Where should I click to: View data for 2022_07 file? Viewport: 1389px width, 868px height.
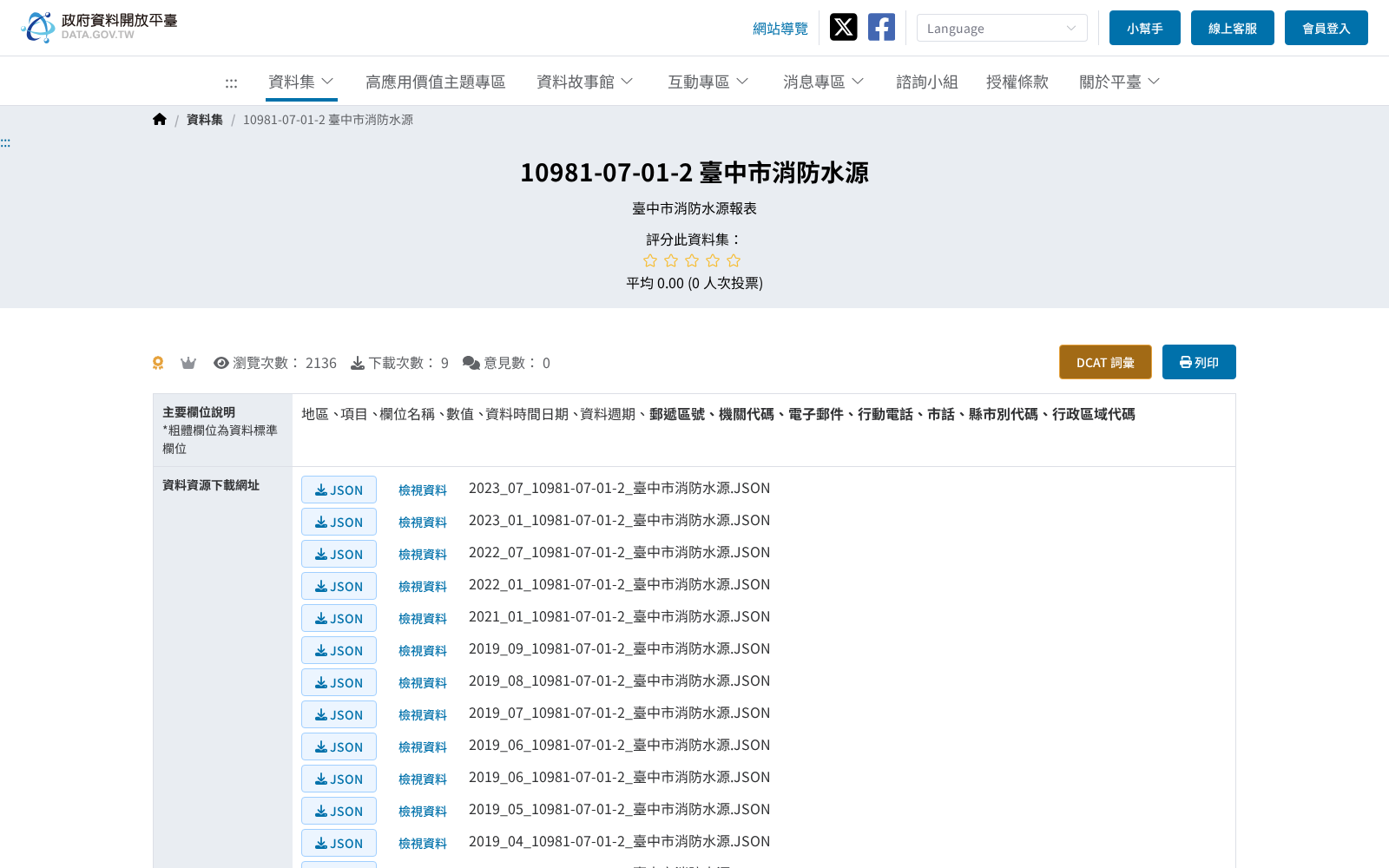pos(423,555)
